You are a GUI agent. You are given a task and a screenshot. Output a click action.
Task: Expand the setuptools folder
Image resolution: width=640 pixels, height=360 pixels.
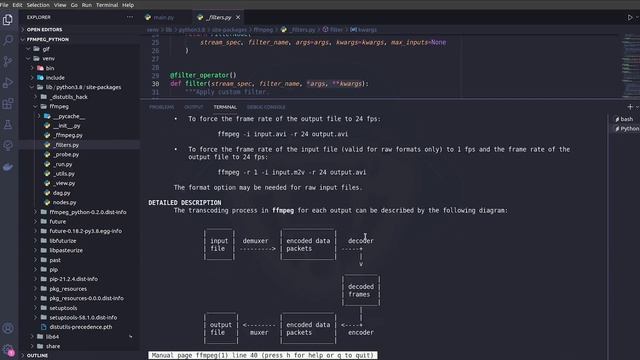tap(80, 308)
